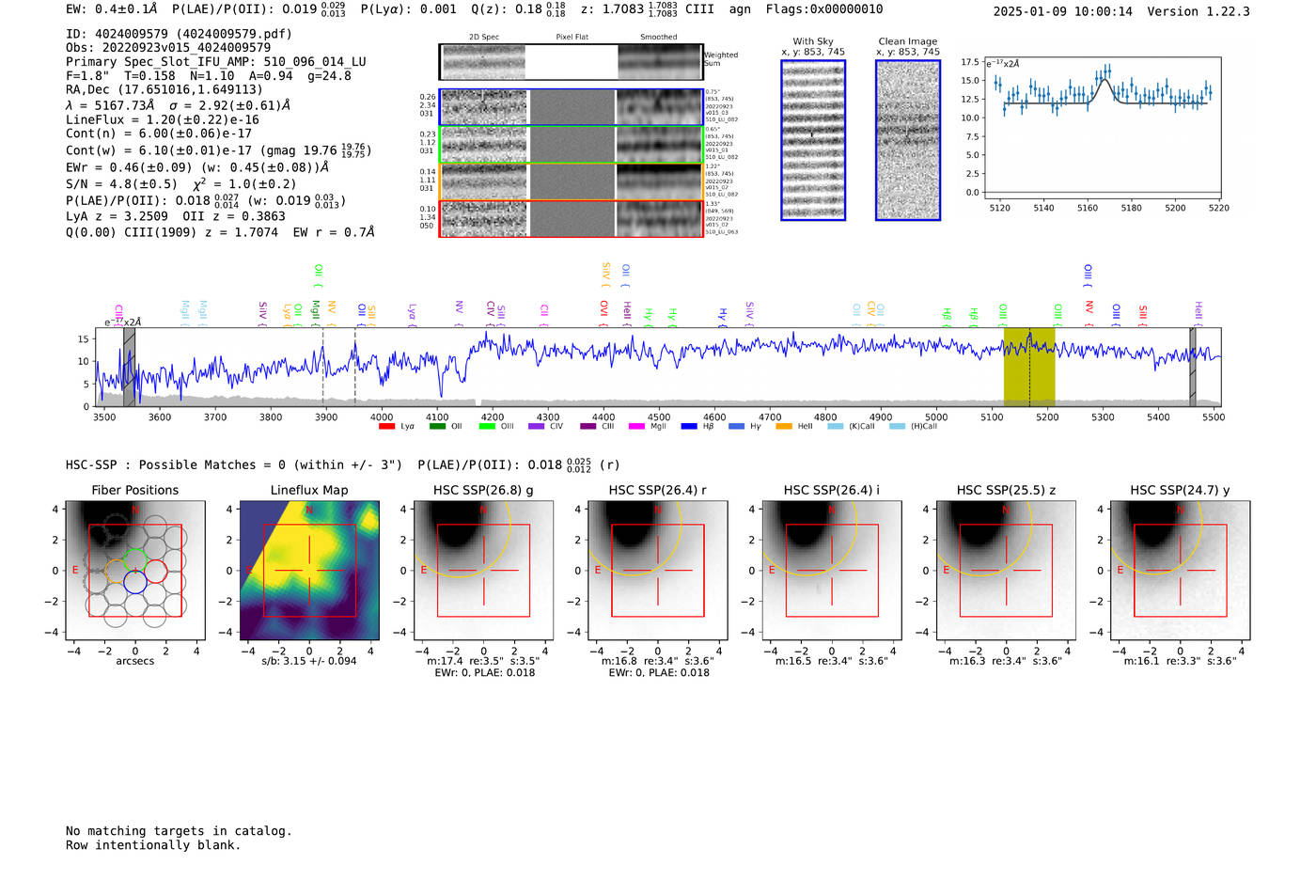Click the dashed vertical line near 3900 Å
This screenshot has height=896, width=1316.
click(323, 368)
